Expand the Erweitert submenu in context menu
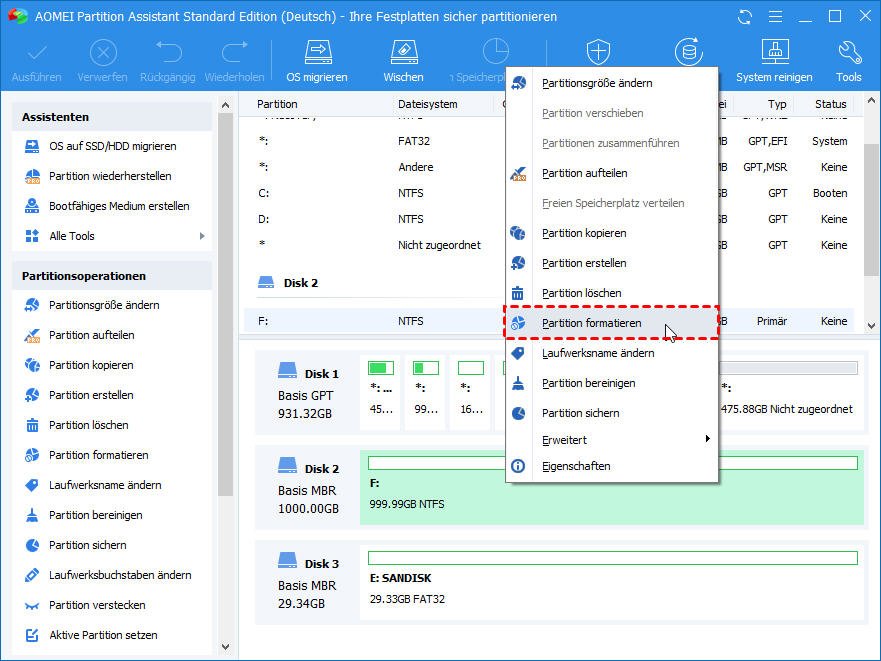This screenshot has width=881, height=661. tap(612, 440)
